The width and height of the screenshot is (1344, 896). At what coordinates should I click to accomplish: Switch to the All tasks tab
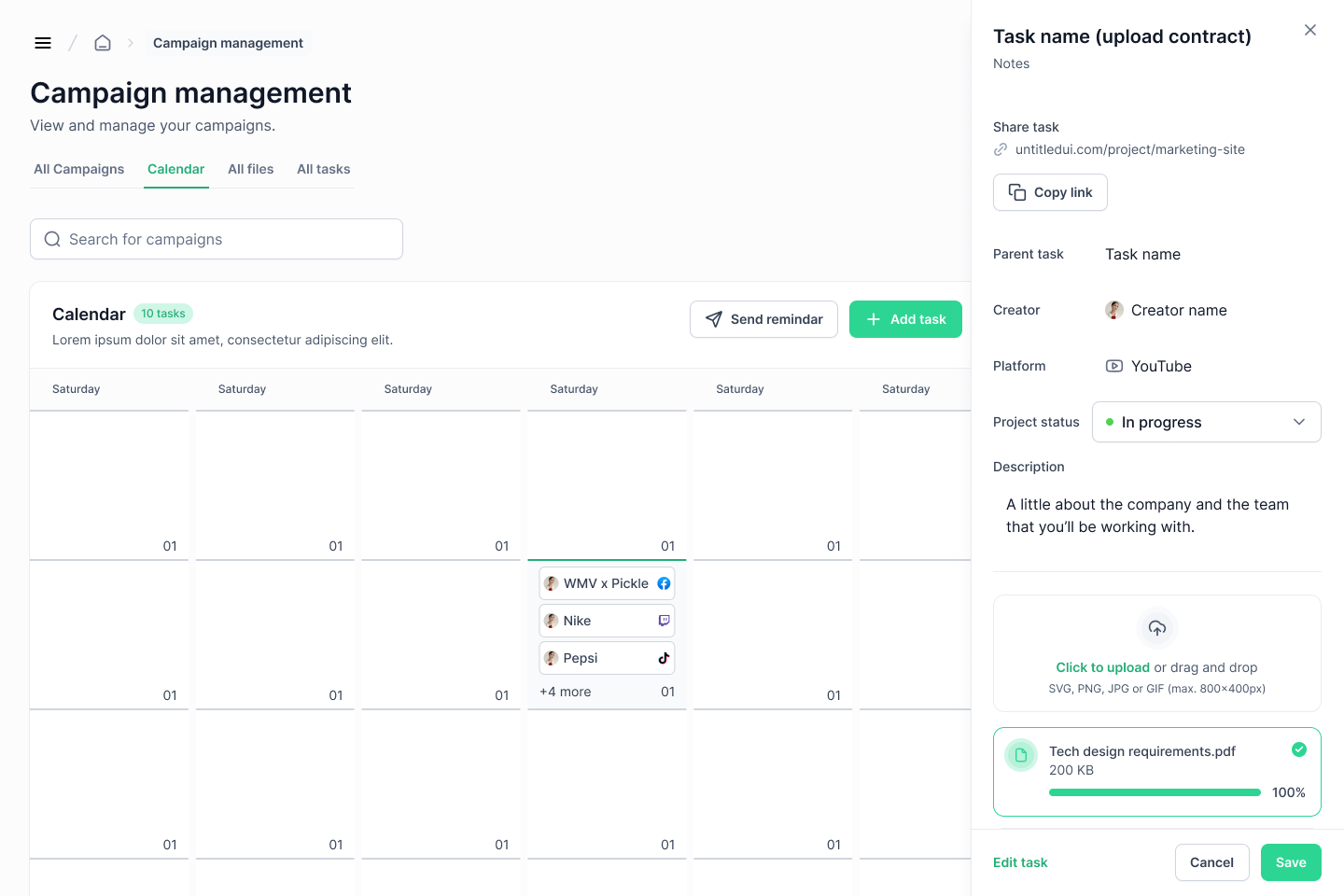324,169
